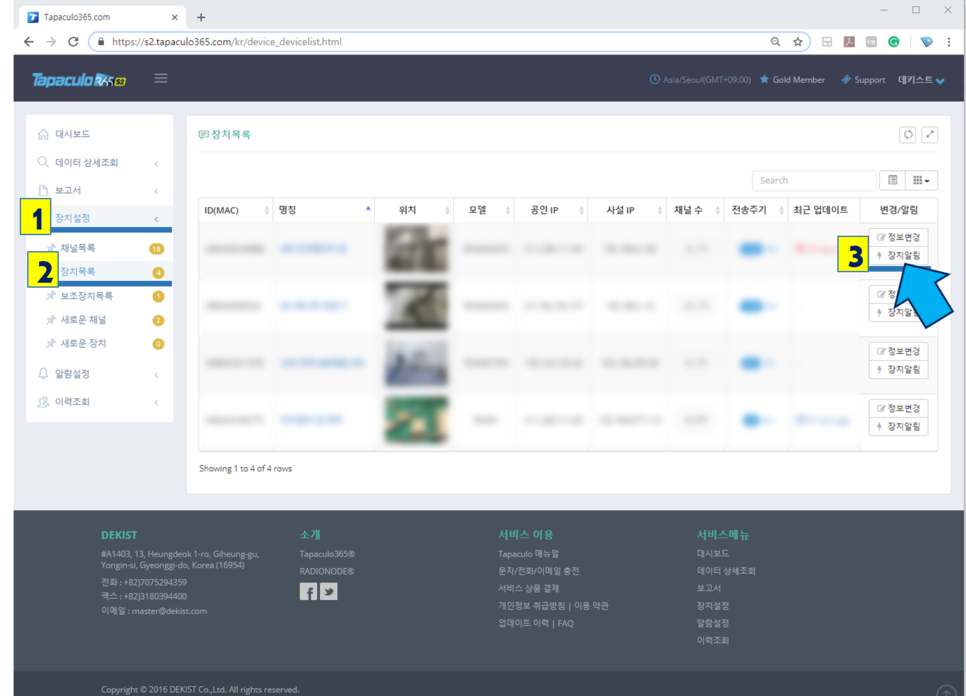Click the Asia/Seoul timezone indicator
Image resolution: width=966 pixels, height=696 pixels.
tap(700, 80)
